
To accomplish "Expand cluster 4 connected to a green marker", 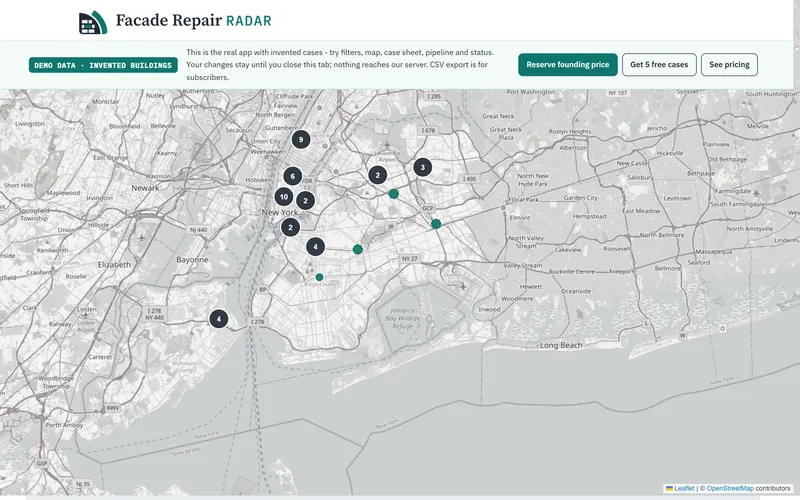I will click(315, 247).
